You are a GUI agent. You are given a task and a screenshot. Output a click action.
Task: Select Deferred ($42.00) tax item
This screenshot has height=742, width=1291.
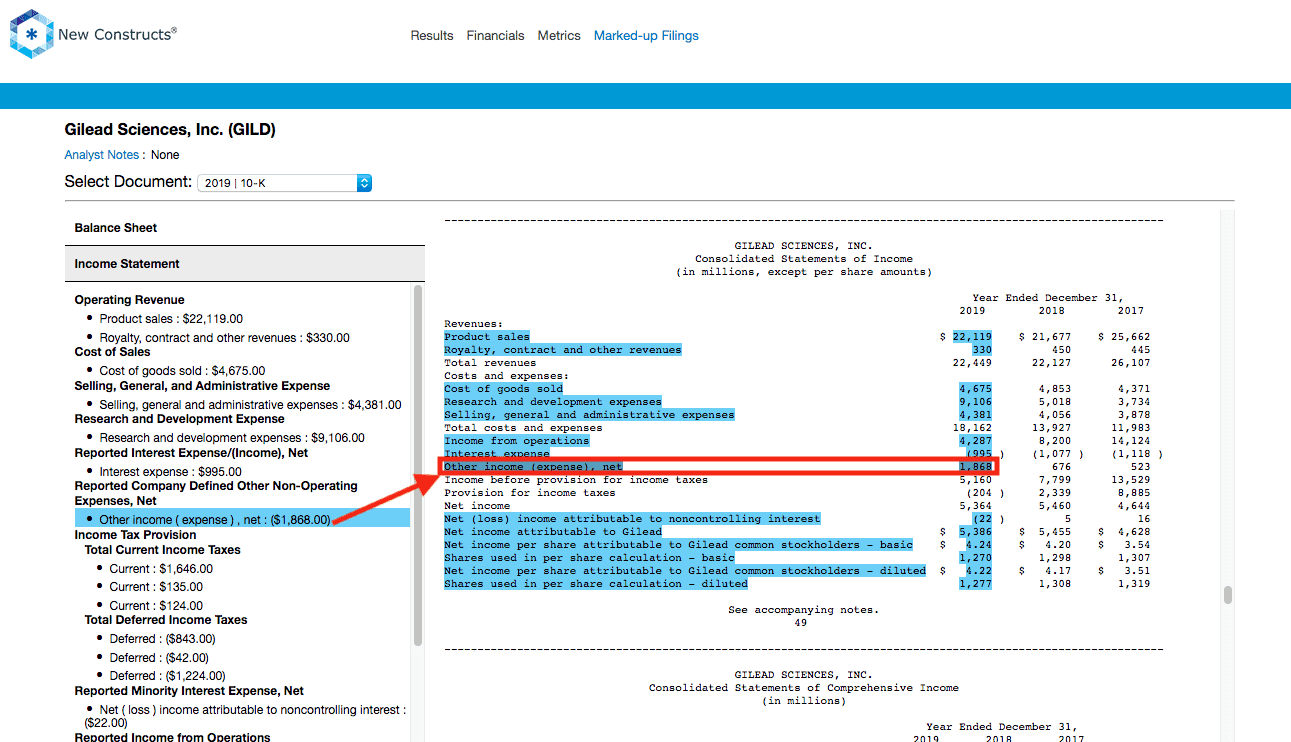(159, 658)
